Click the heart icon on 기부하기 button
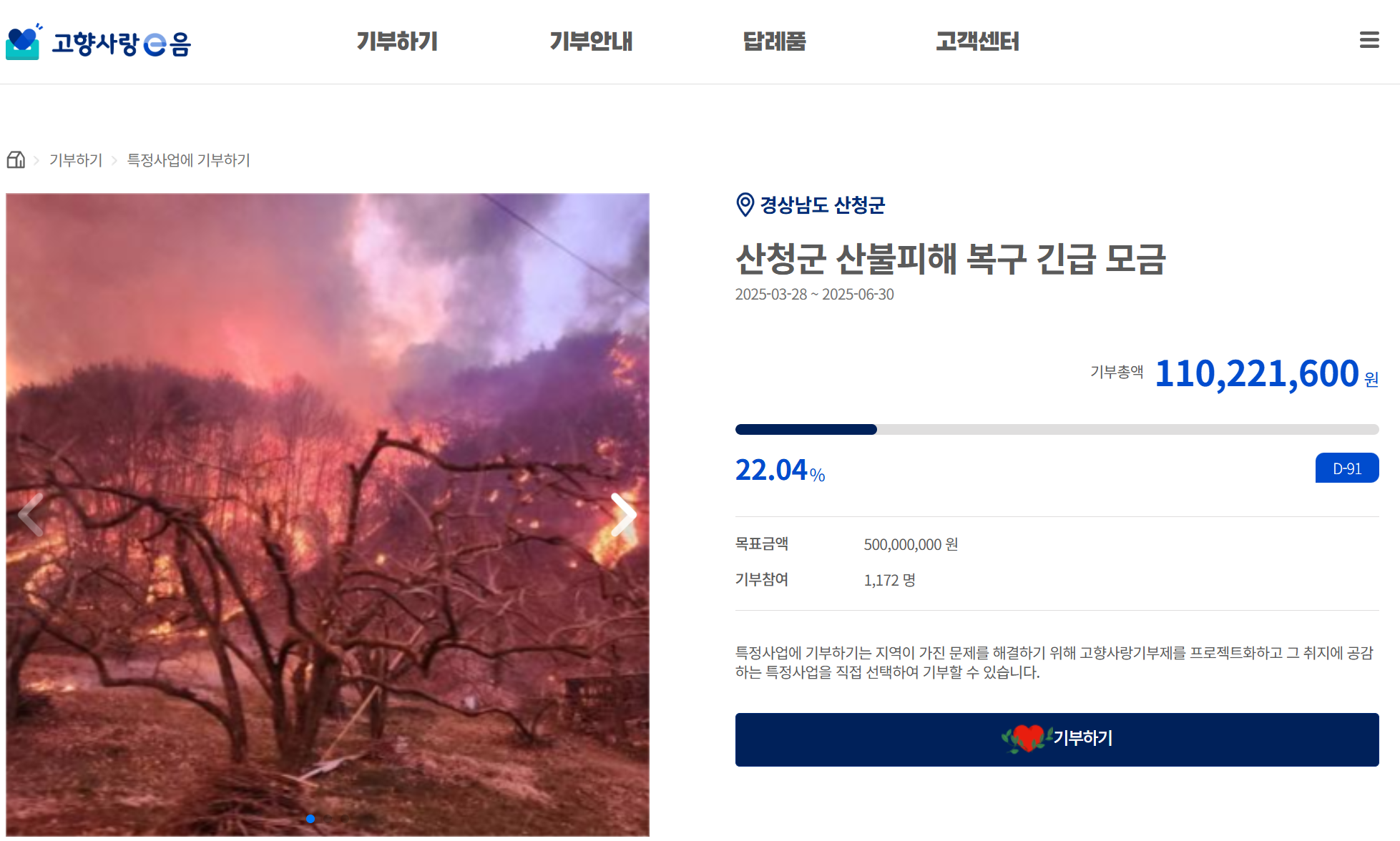This screenshot has height=841, width=1400. point(1027,739)
